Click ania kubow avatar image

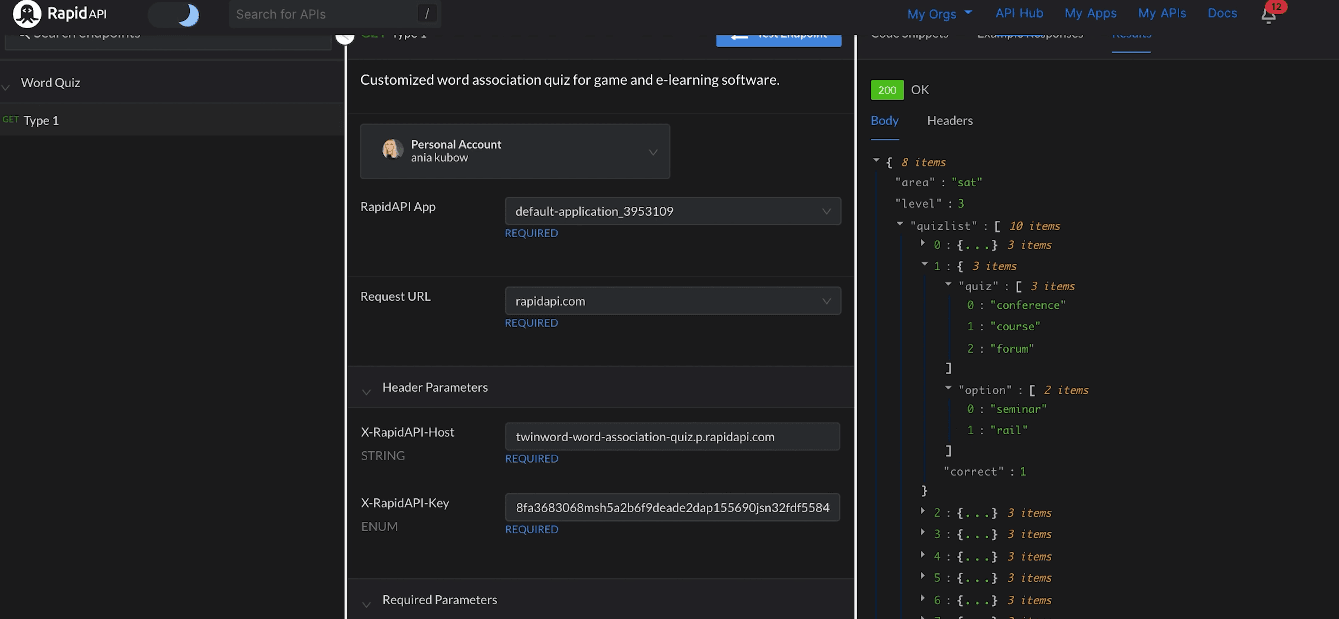coord(392,150)
